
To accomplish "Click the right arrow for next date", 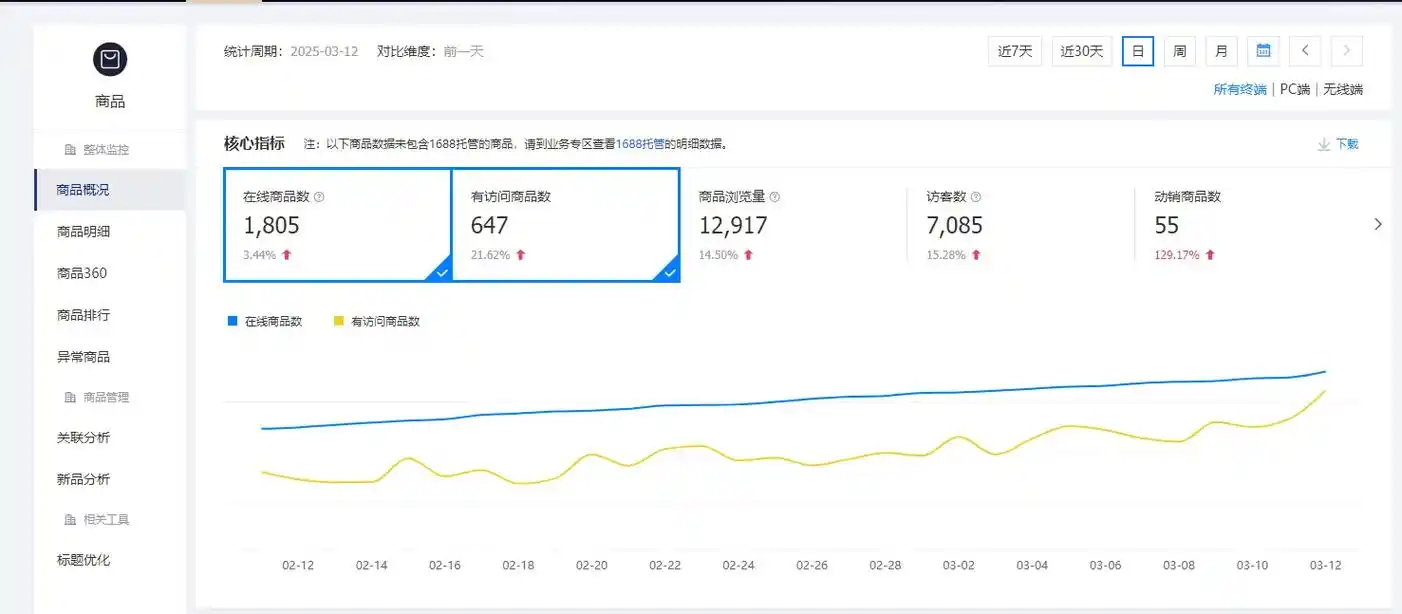I will coord(1347,50).
